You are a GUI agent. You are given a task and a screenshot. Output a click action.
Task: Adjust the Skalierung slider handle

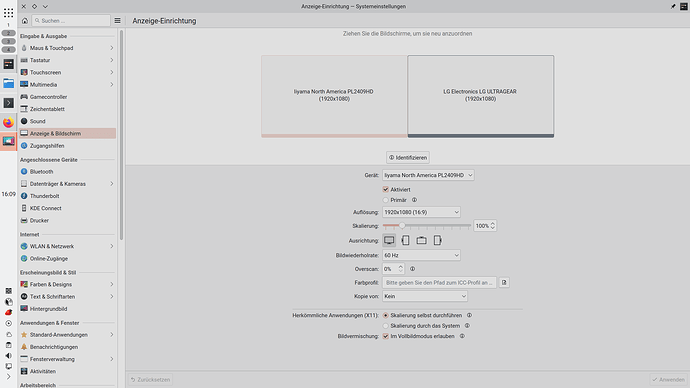[402, 226]
